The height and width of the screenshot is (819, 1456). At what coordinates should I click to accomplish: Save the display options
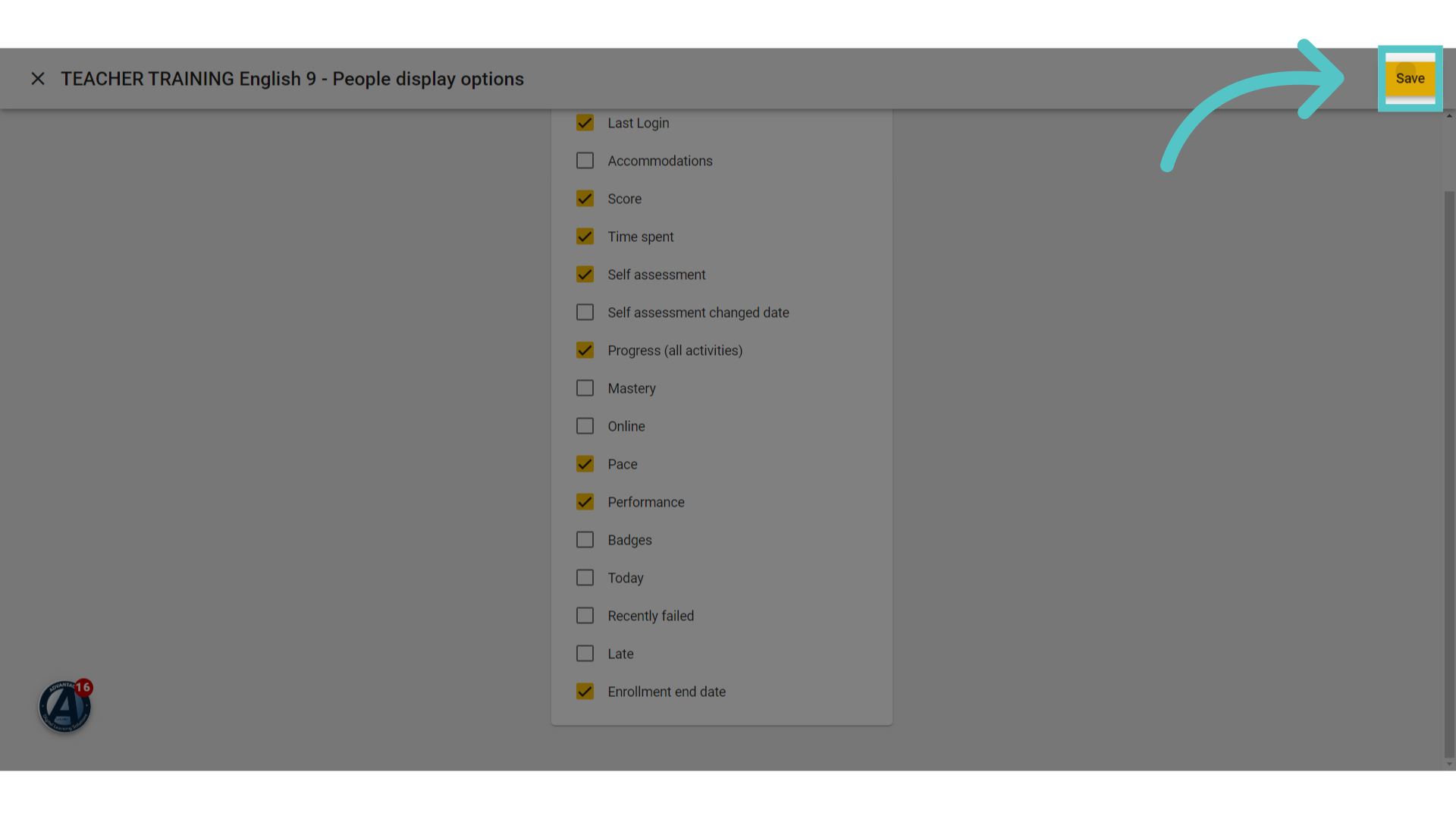1410,78
